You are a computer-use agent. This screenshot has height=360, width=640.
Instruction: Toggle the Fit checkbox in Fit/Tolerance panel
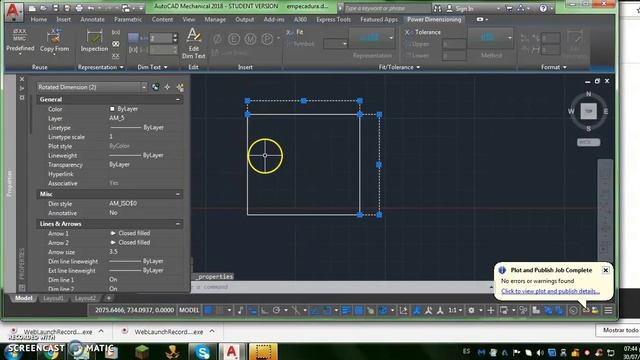[x=295, y=32]
